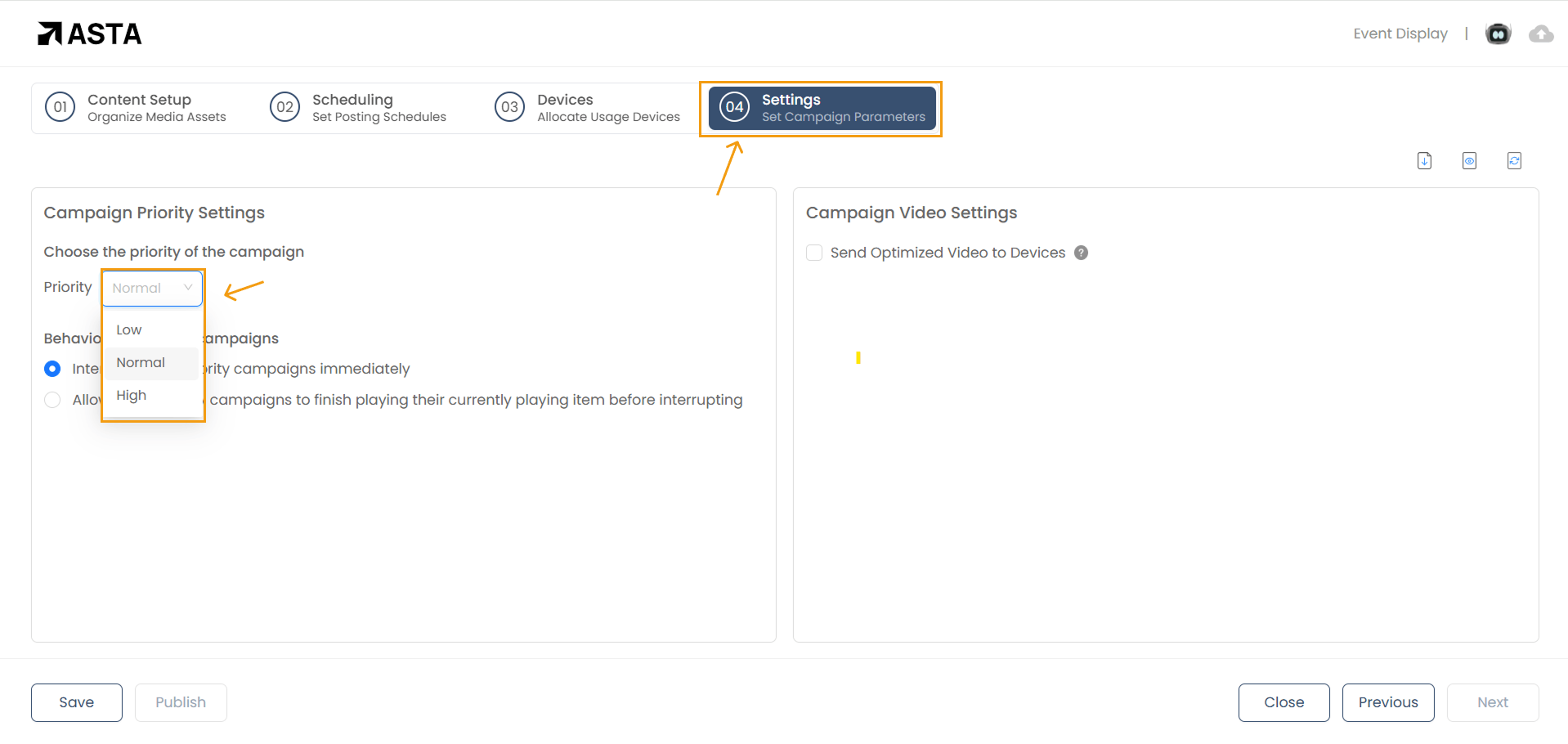Click the file download icon
Image resolution: width=1568 pixels, height=744 pixels.
tap(1424, 161)
